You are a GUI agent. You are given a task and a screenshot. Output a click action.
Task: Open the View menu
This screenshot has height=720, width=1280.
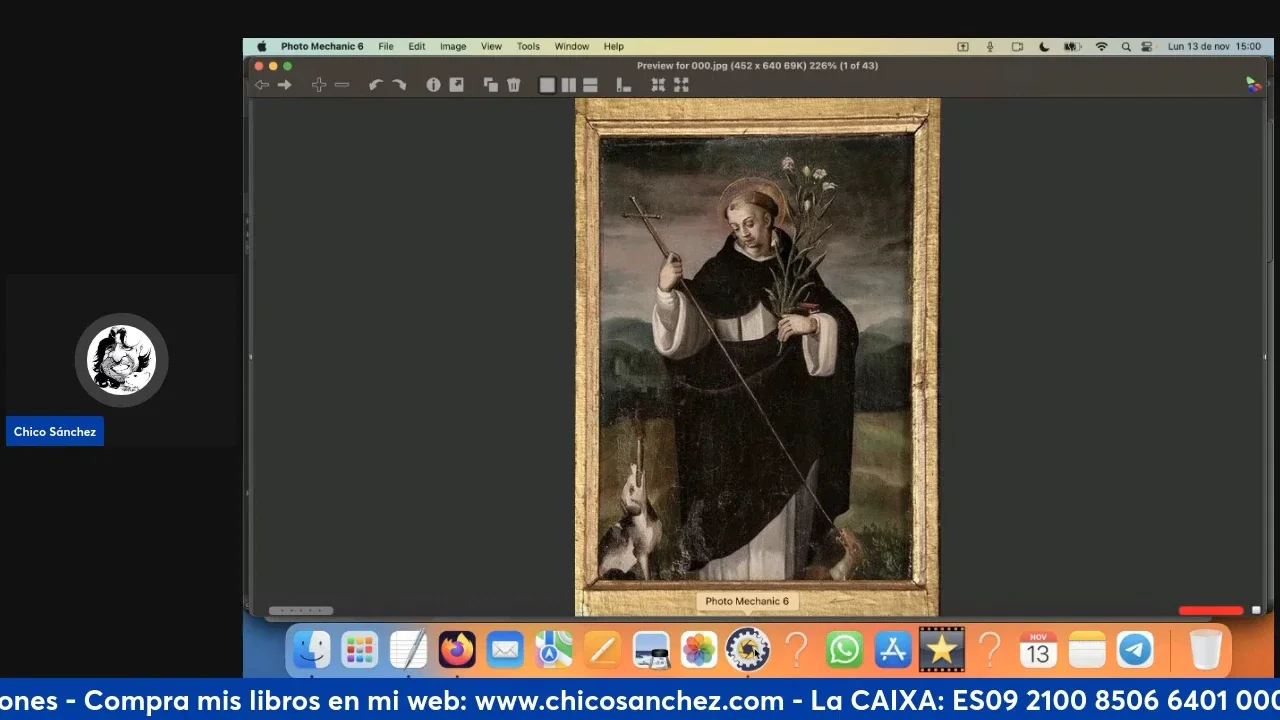tap(491, 46)
